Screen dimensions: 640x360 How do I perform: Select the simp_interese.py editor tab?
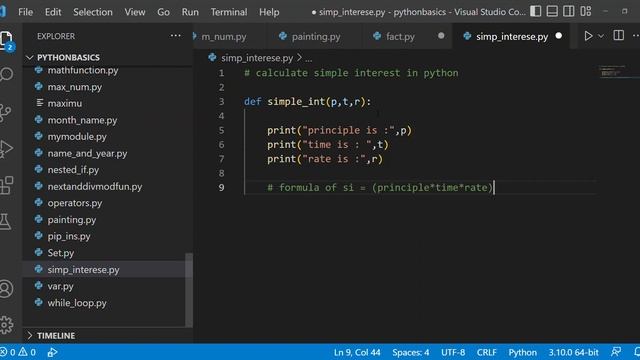pyautogui.click(x=512, y=37)
